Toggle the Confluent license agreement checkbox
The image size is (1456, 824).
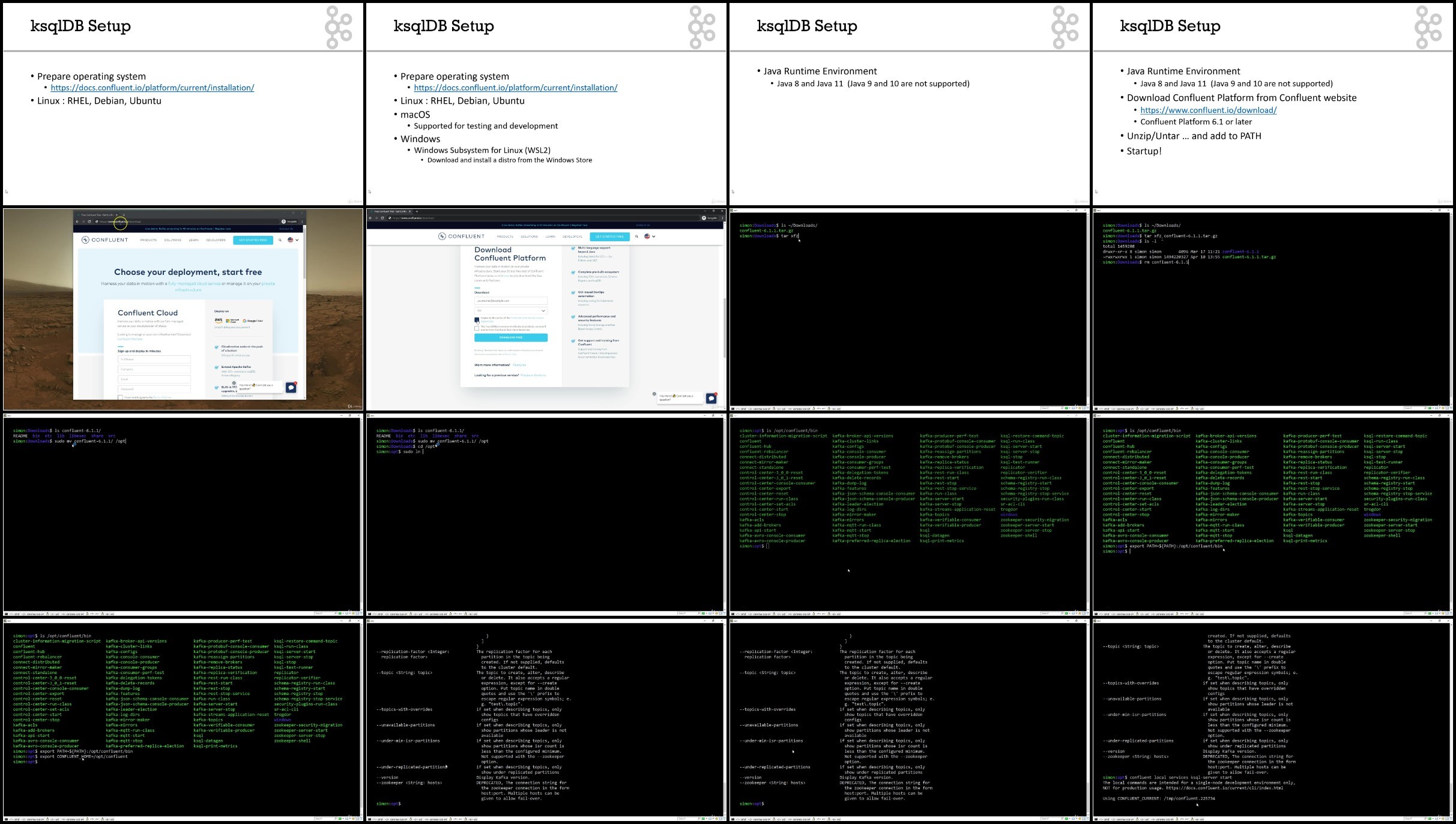point(477,319)
